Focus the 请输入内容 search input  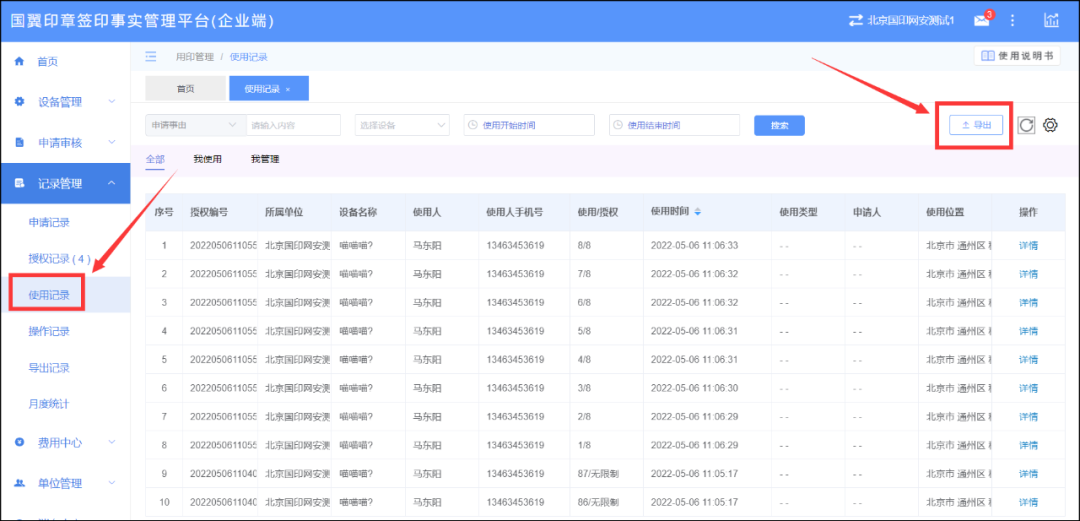293,125
